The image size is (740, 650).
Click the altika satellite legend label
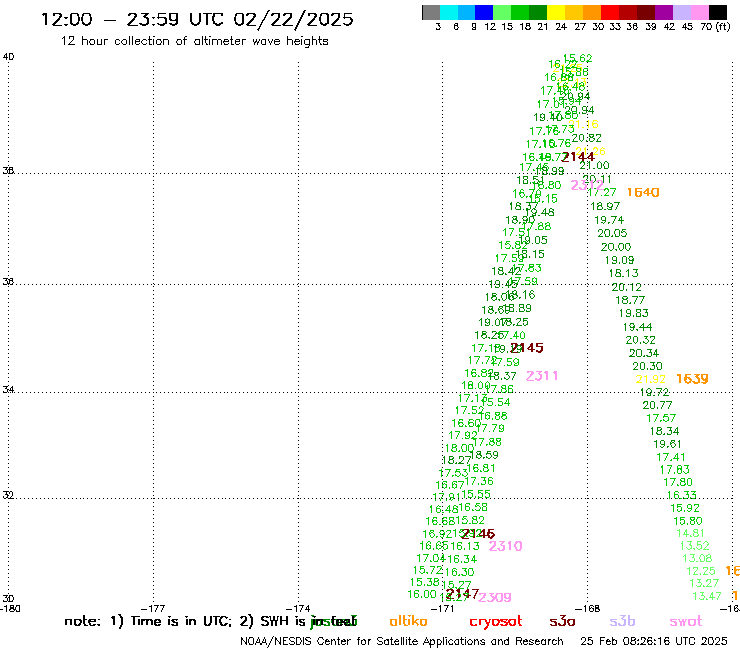[x=408, y=621]
